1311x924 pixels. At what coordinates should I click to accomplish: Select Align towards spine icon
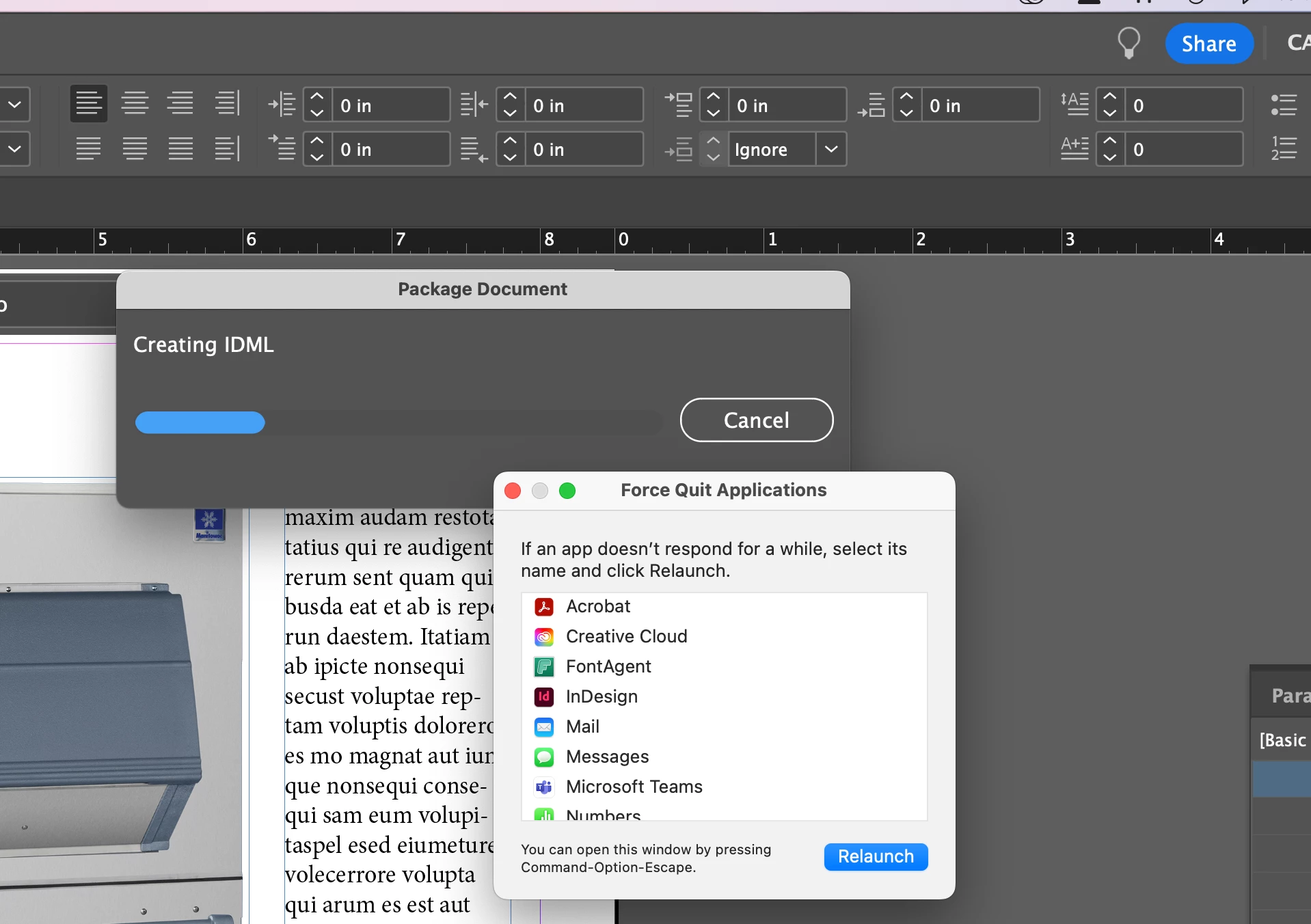coord(227,104)
